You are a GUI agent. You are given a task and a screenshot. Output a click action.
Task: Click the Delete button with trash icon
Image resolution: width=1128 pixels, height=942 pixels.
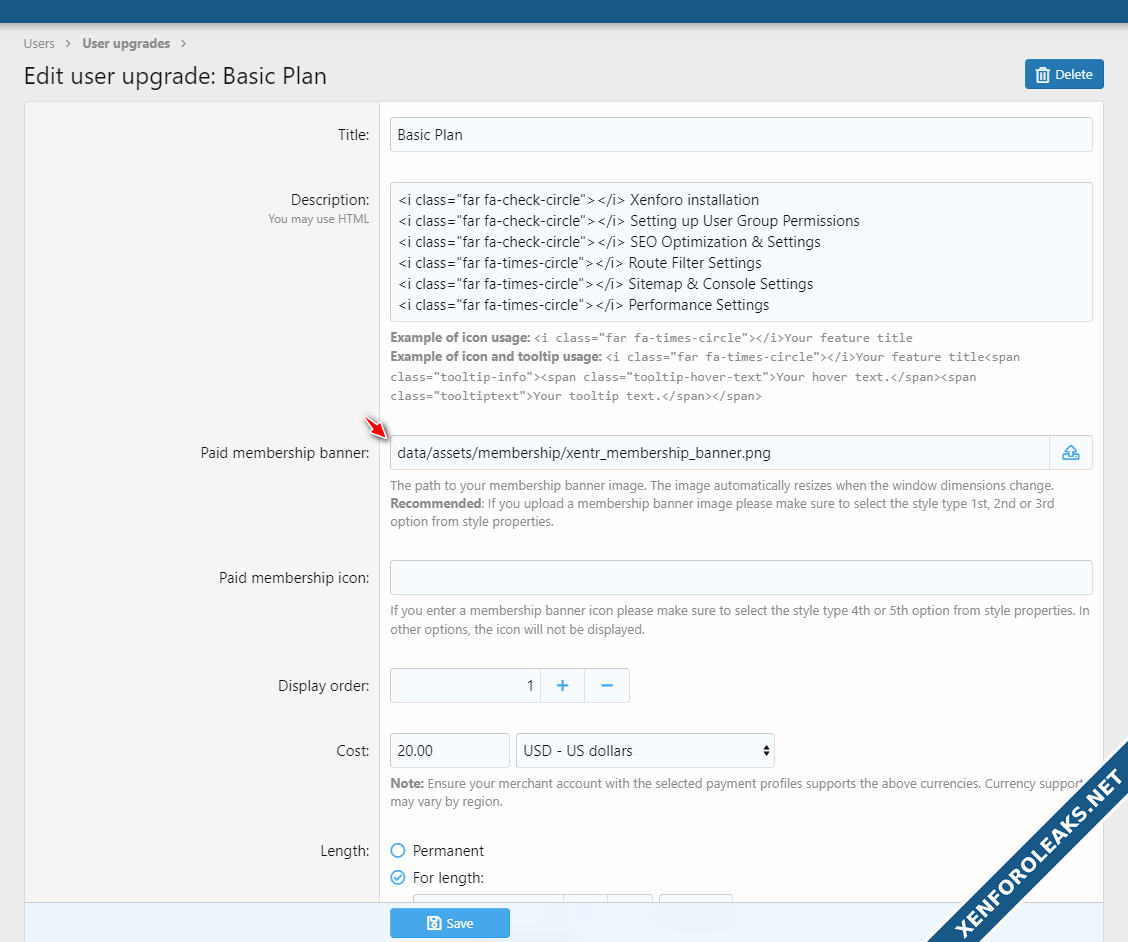click(x=1064, y=74)
